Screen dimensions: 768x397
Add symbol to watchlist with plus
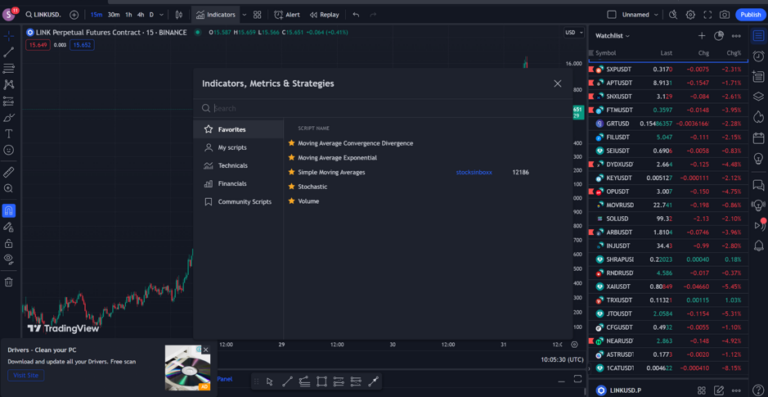(x=701, y=36)
